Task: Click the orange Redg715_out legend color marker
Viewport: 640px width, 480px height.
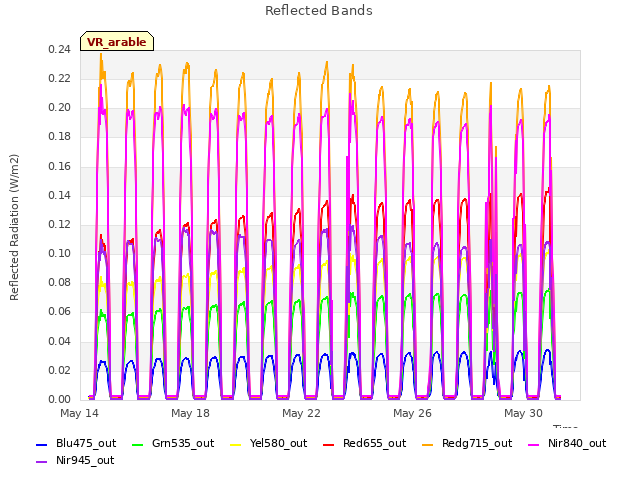Action: click(428, 444)
